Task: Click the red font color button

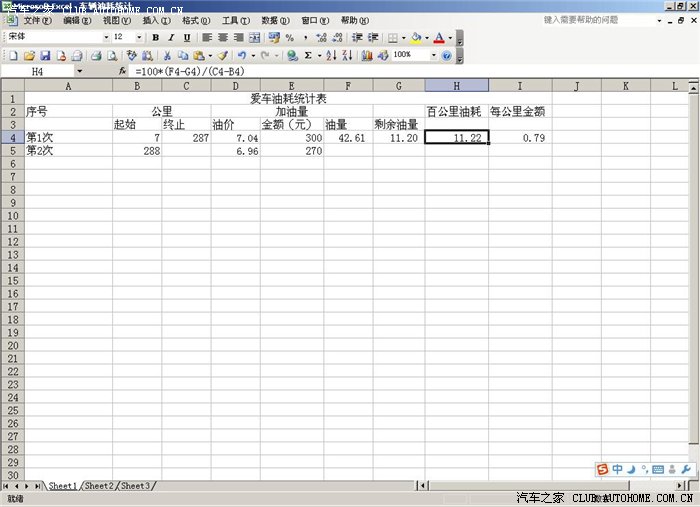Action: 438,37
